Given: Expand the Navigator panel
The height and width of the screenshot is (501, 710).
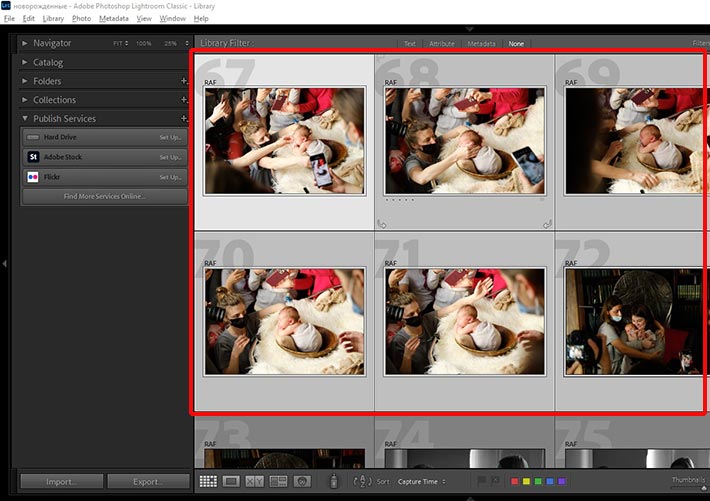Looking at the screenshot, I should point(25,43).
